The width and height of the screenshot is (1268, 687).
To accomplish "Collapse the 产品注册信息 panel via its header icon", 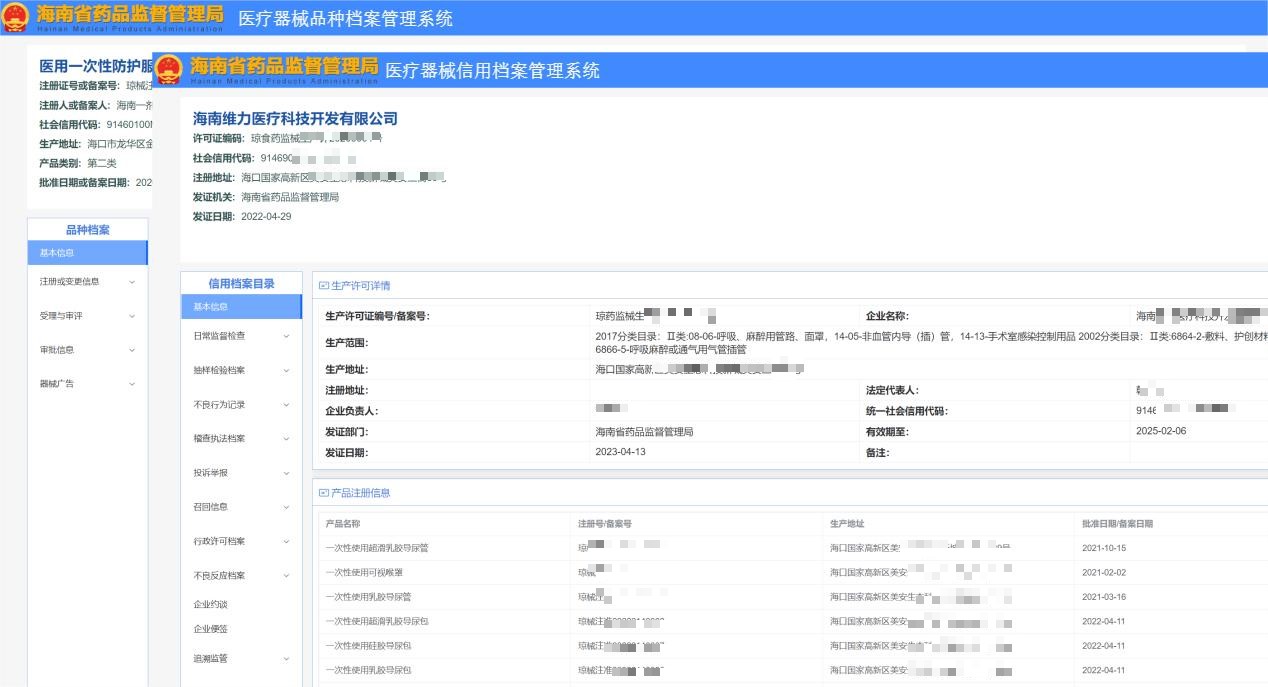I will pos(323,493).
